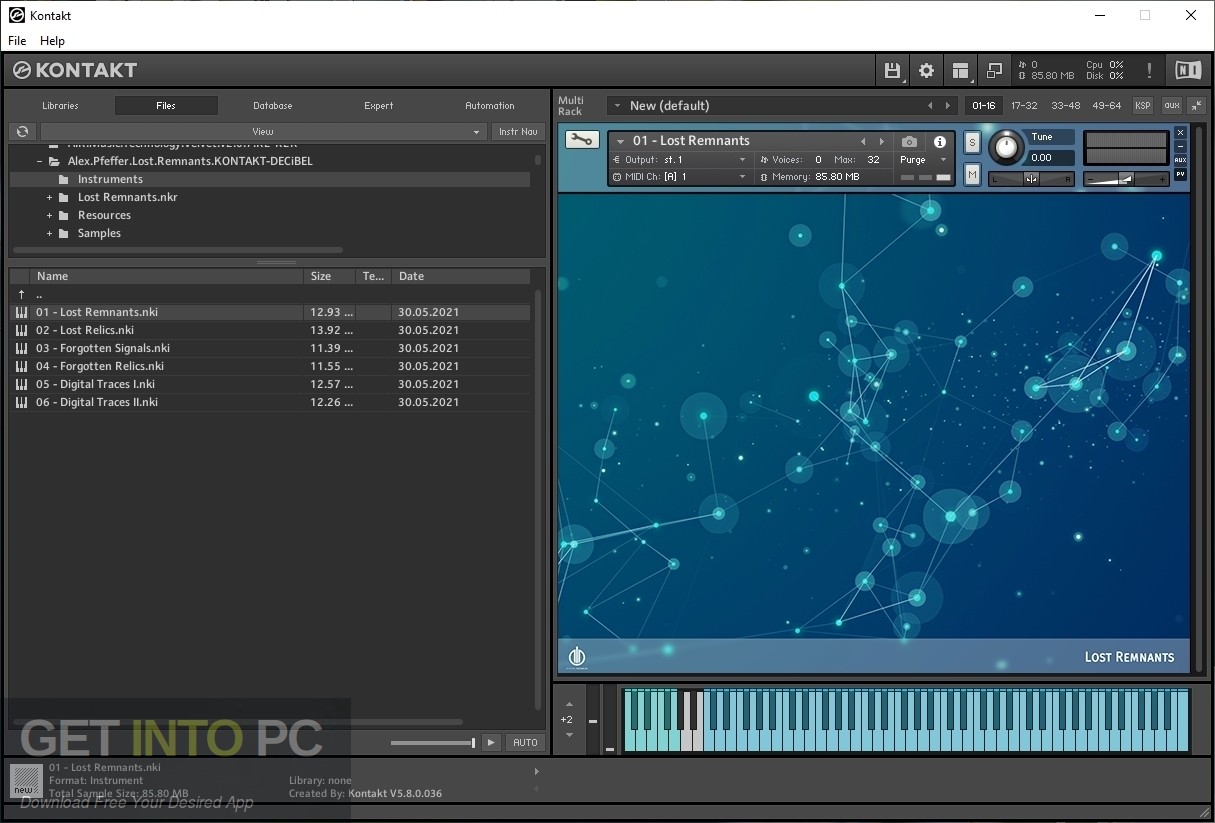Adjust preview volume slider

click(433, 743)
